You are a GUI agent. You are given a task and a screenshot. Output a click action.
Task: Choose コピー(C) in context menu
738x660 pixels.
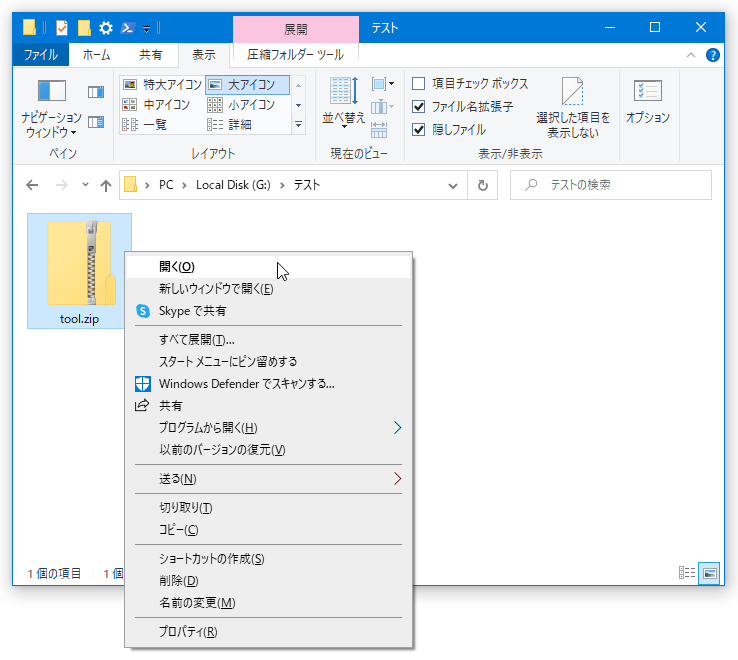268,530
